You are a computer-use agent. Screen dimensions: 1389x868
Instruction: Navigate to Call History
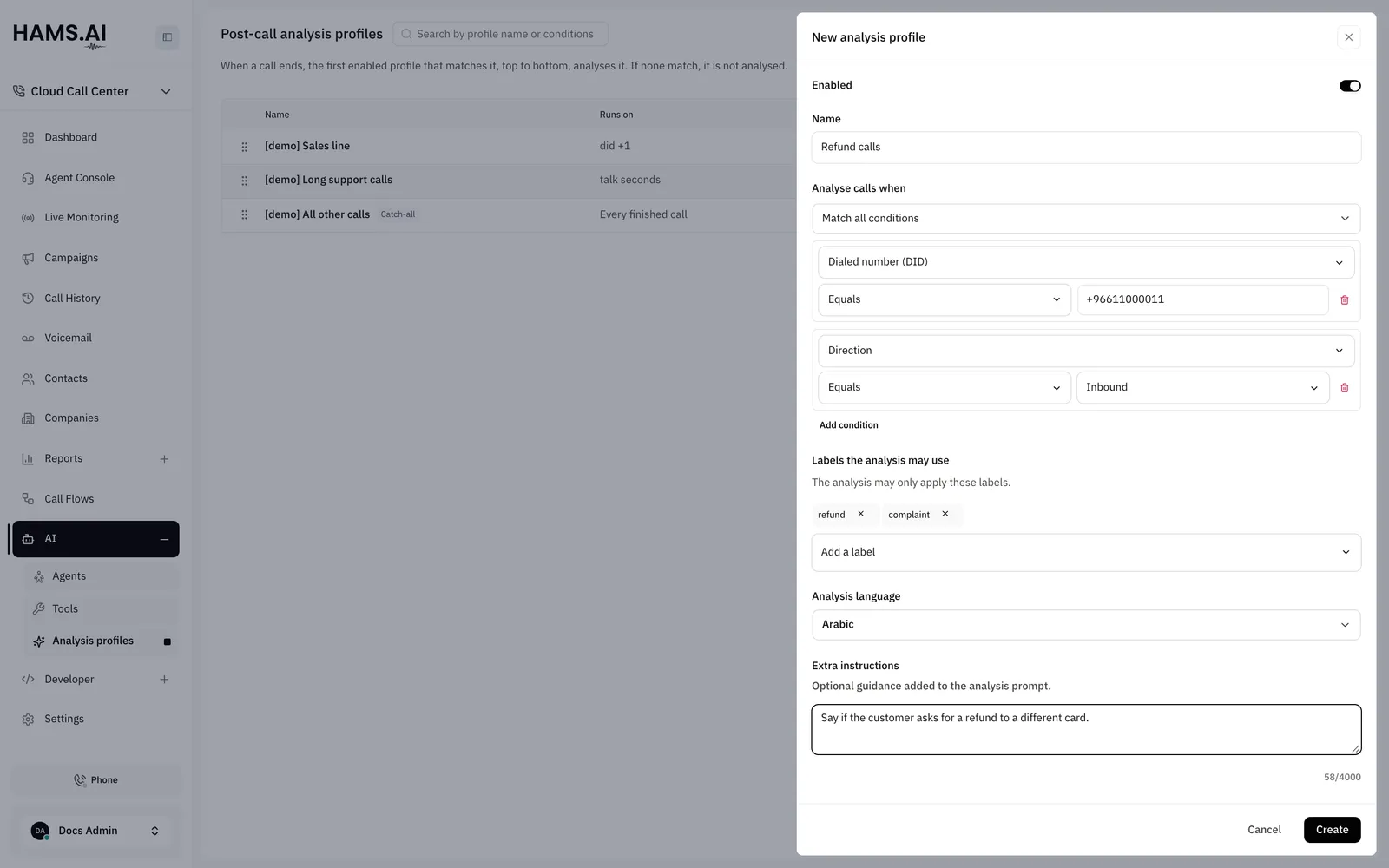95,299
